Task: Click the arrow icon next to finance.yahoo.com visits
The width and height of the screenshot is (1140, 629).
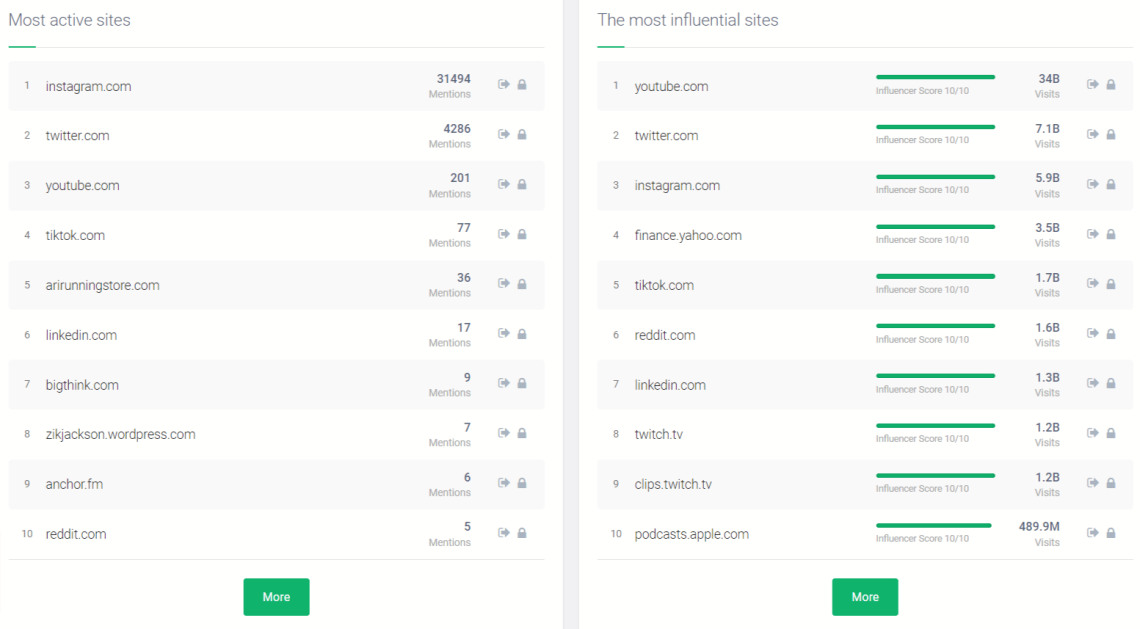Action: click(1093, 234)
